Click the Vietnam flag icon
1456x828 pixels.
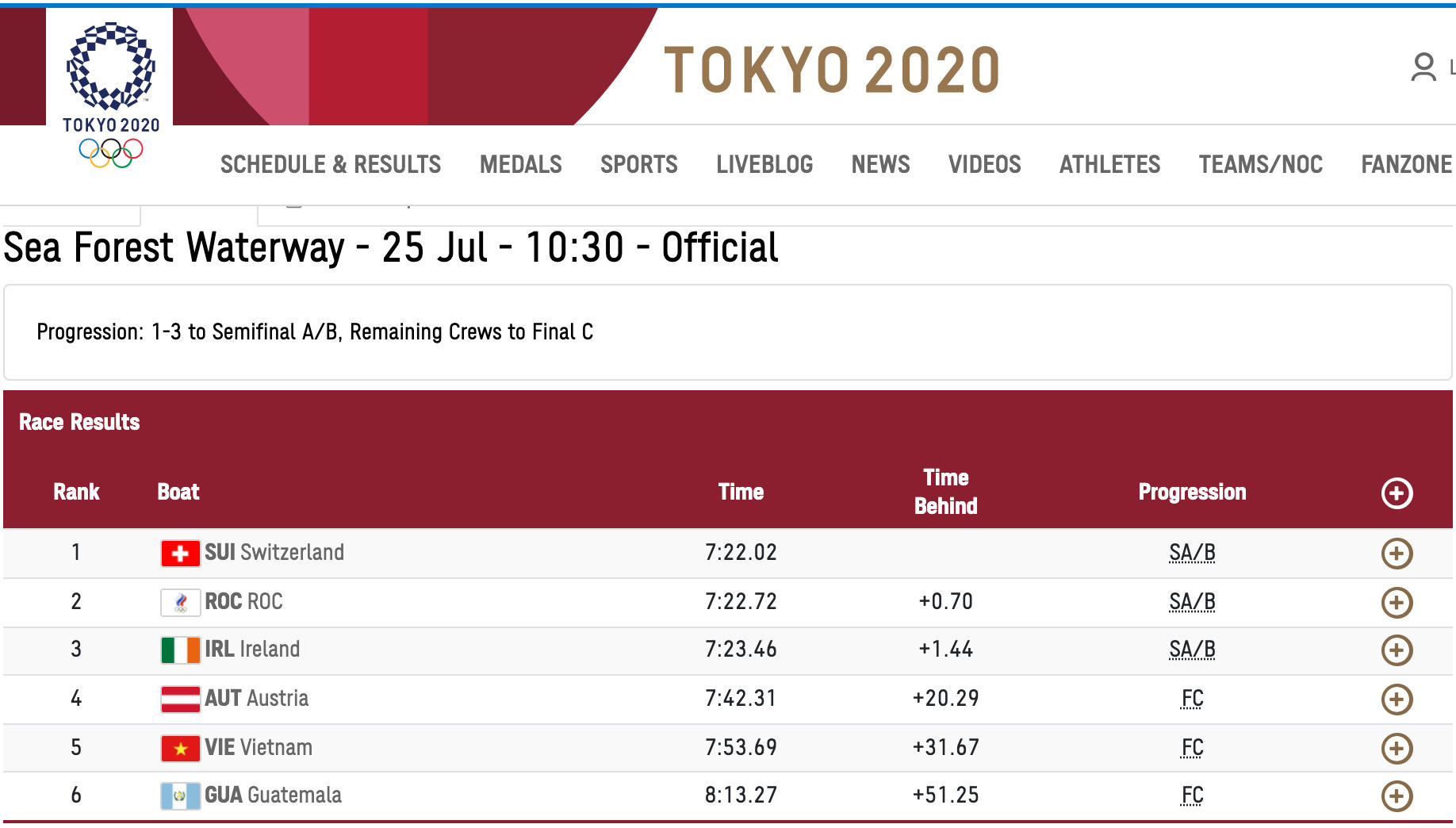179,747
